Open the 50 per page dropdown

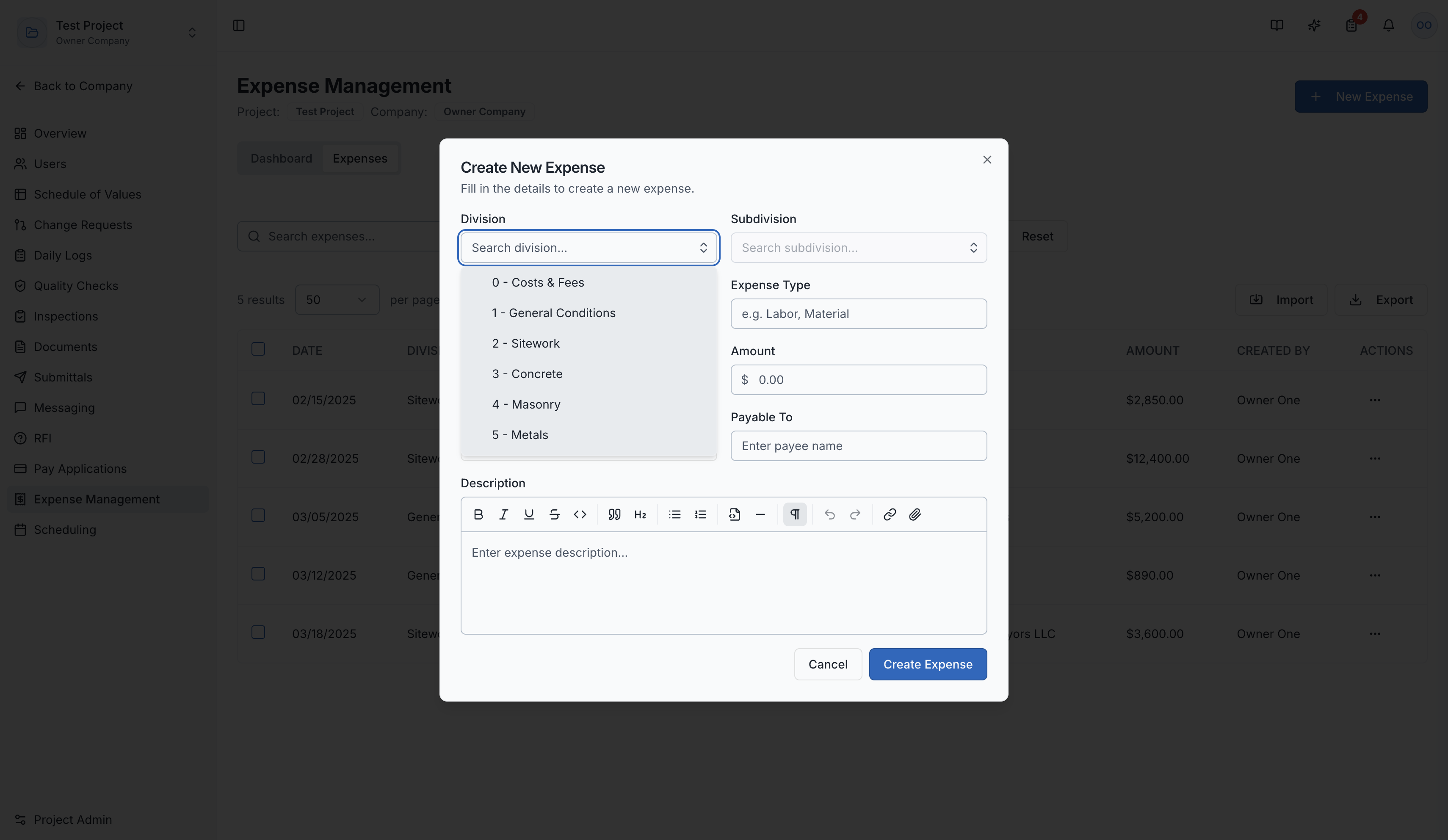pyautogui.click(x=337, y=300)
